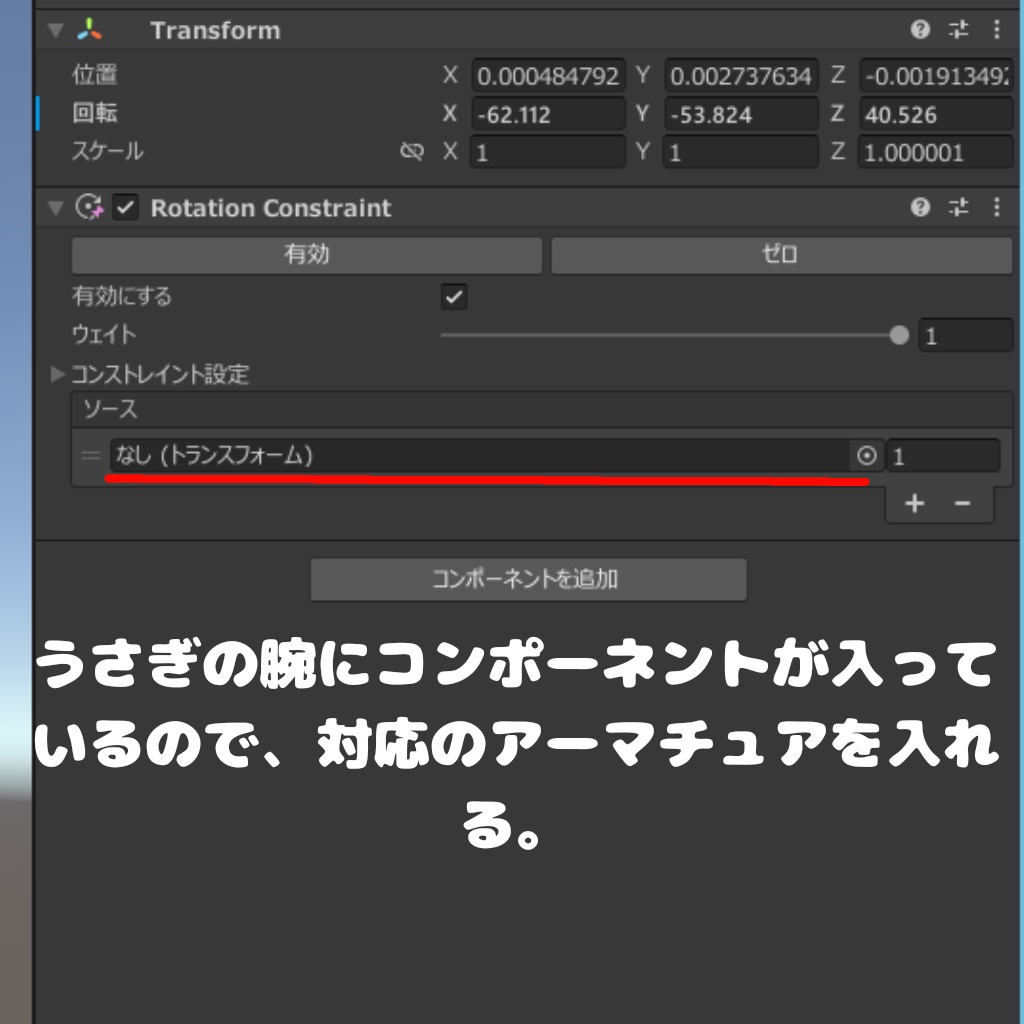The width and height of the screenshot is (1024, 1024).
Task: Expand コンストレイント設定 section
Action: click(x=58, y=374)
